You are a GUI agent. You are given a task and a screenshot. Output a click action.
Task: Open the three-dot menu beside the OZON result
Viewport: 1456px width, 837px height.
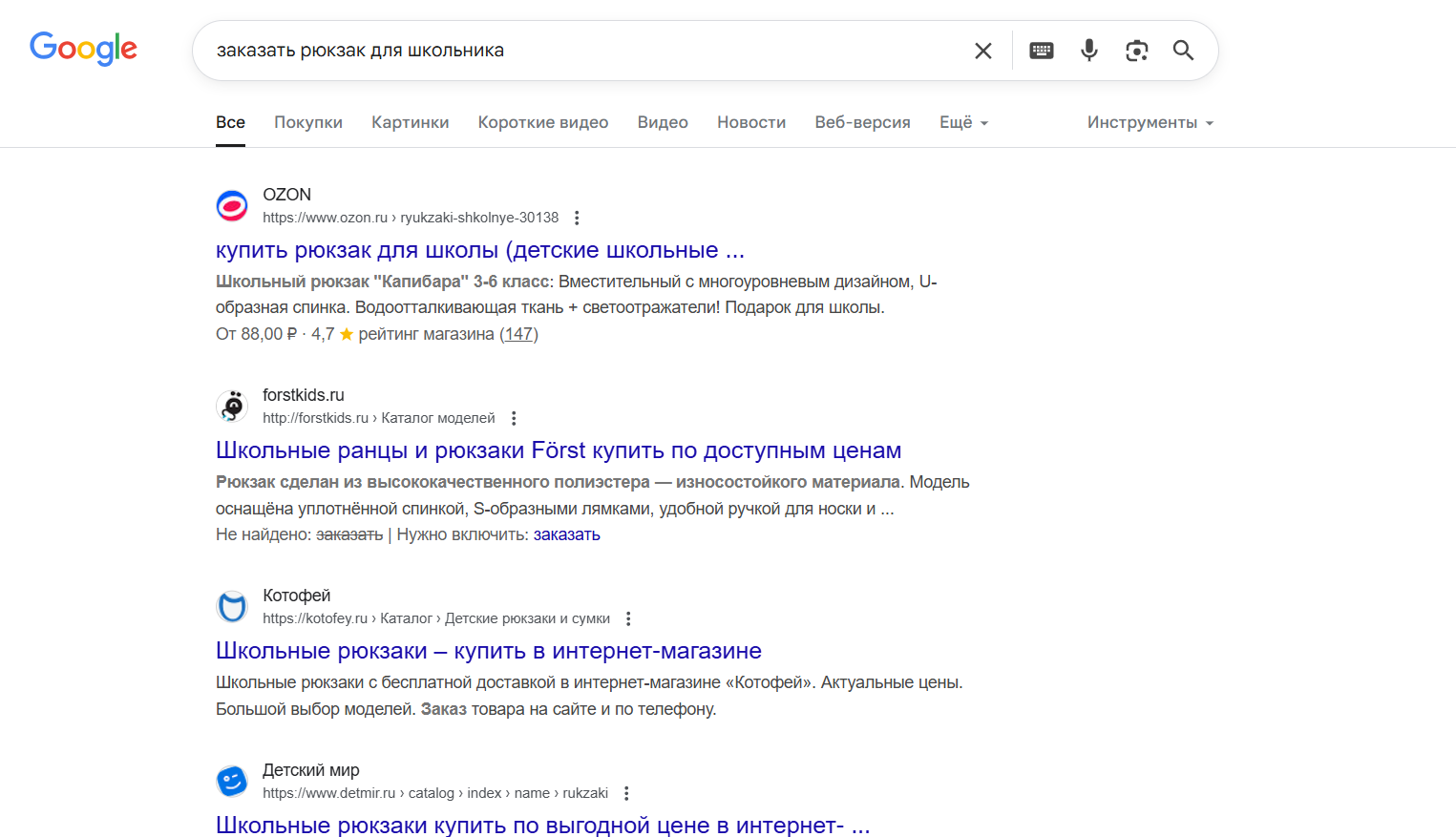coord(577,218)
